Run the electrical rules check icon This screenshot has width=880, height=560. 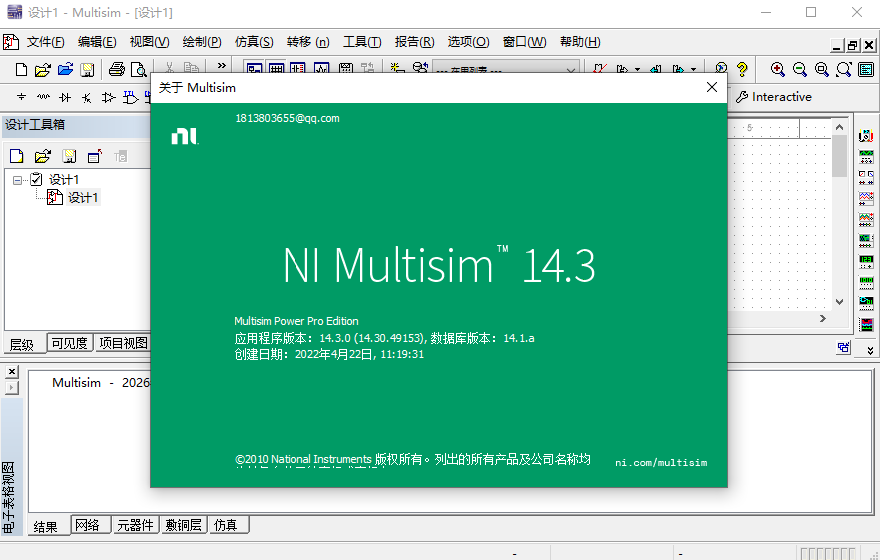tap(601, 68)
